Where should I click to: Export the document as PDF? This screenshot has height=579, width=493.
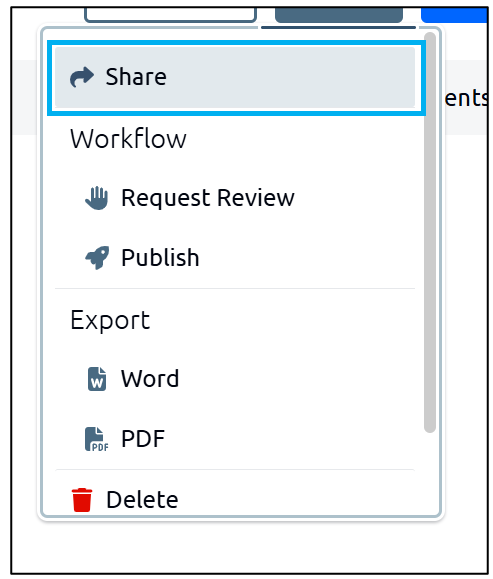pos(235,439)
